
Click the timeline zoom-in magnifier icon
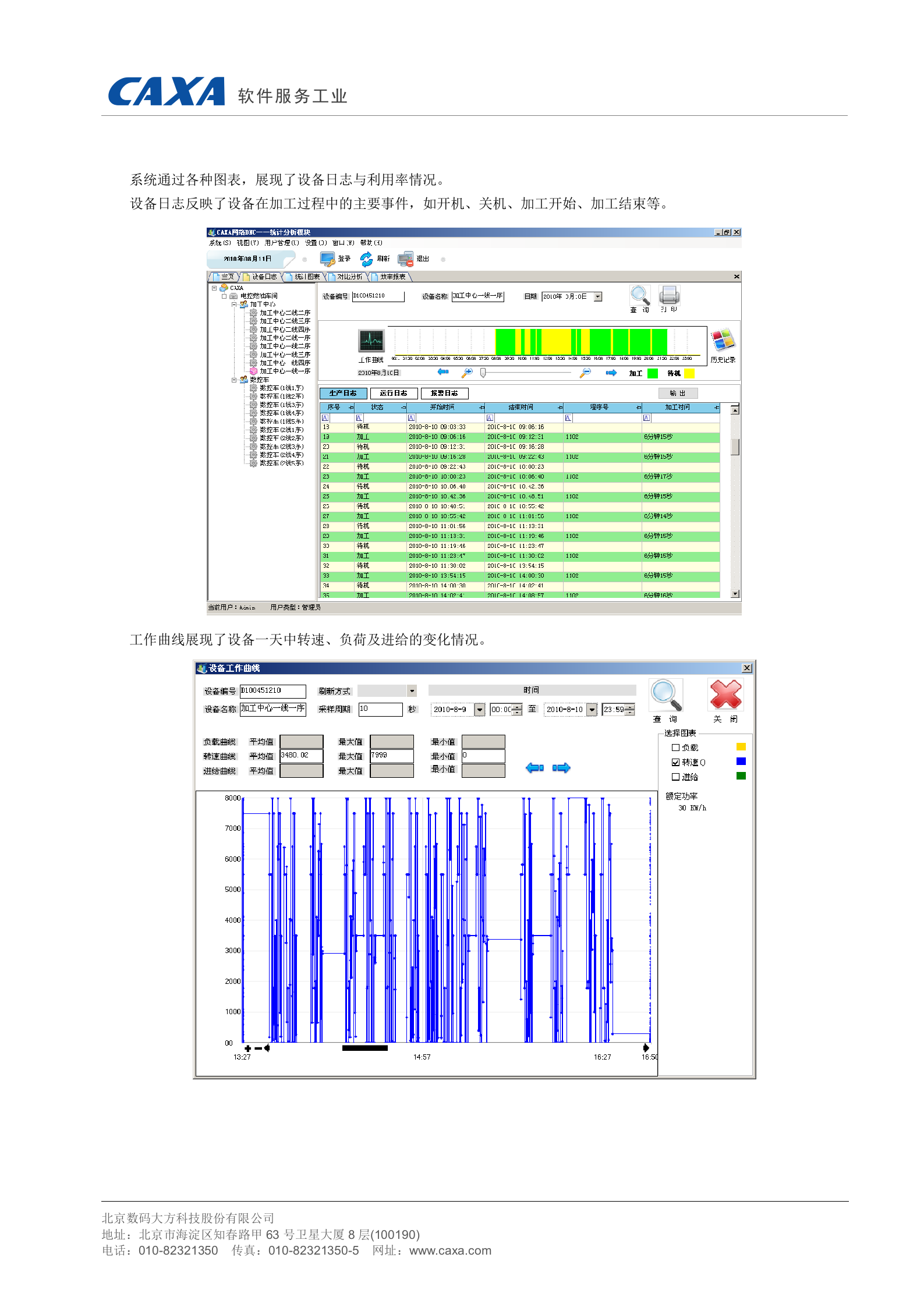[x=467, y=373]
